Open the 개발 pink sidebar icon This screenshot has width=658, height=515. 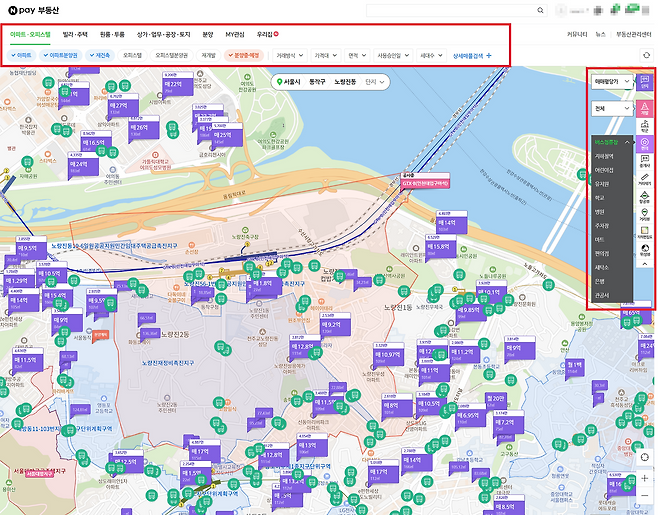644,108
